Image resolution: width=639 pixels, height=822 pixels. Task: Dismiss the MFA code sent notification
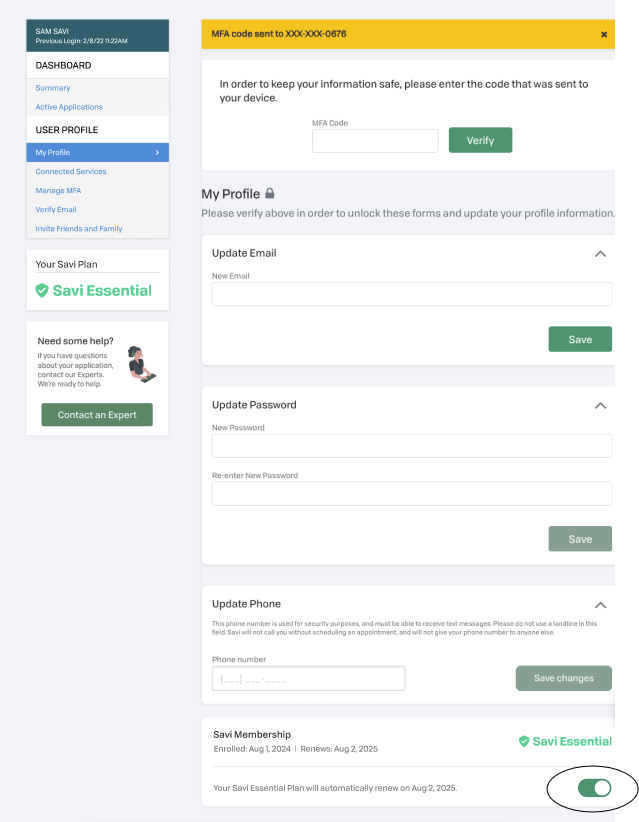pyautogui.click(x=604, y=34)
